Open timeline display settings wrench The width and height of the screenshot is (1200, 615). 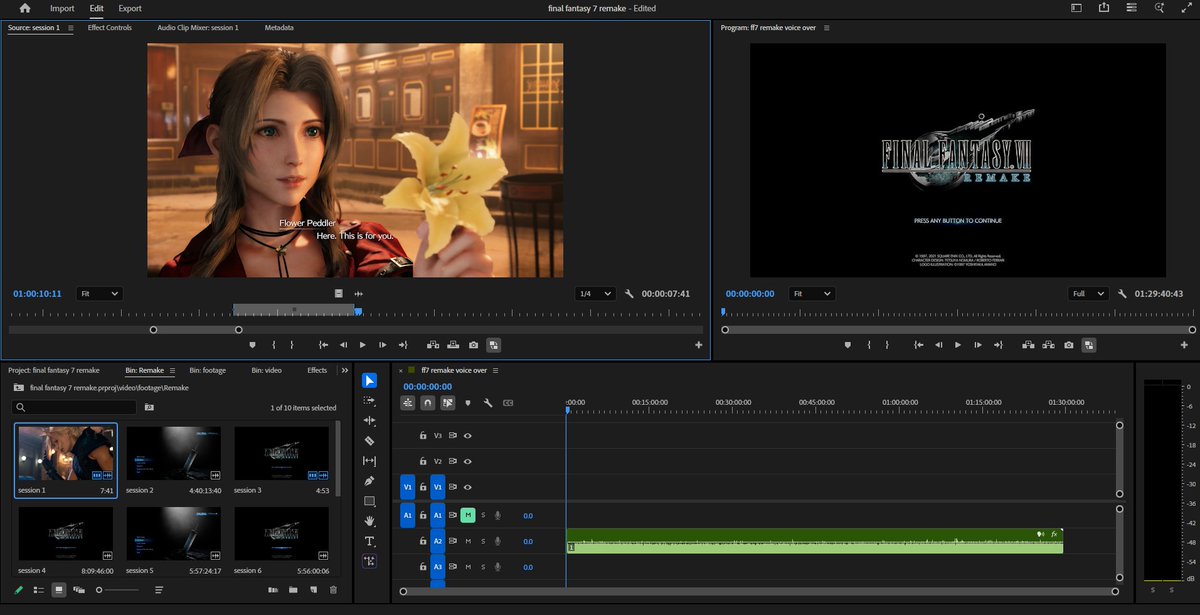(487, 403)
